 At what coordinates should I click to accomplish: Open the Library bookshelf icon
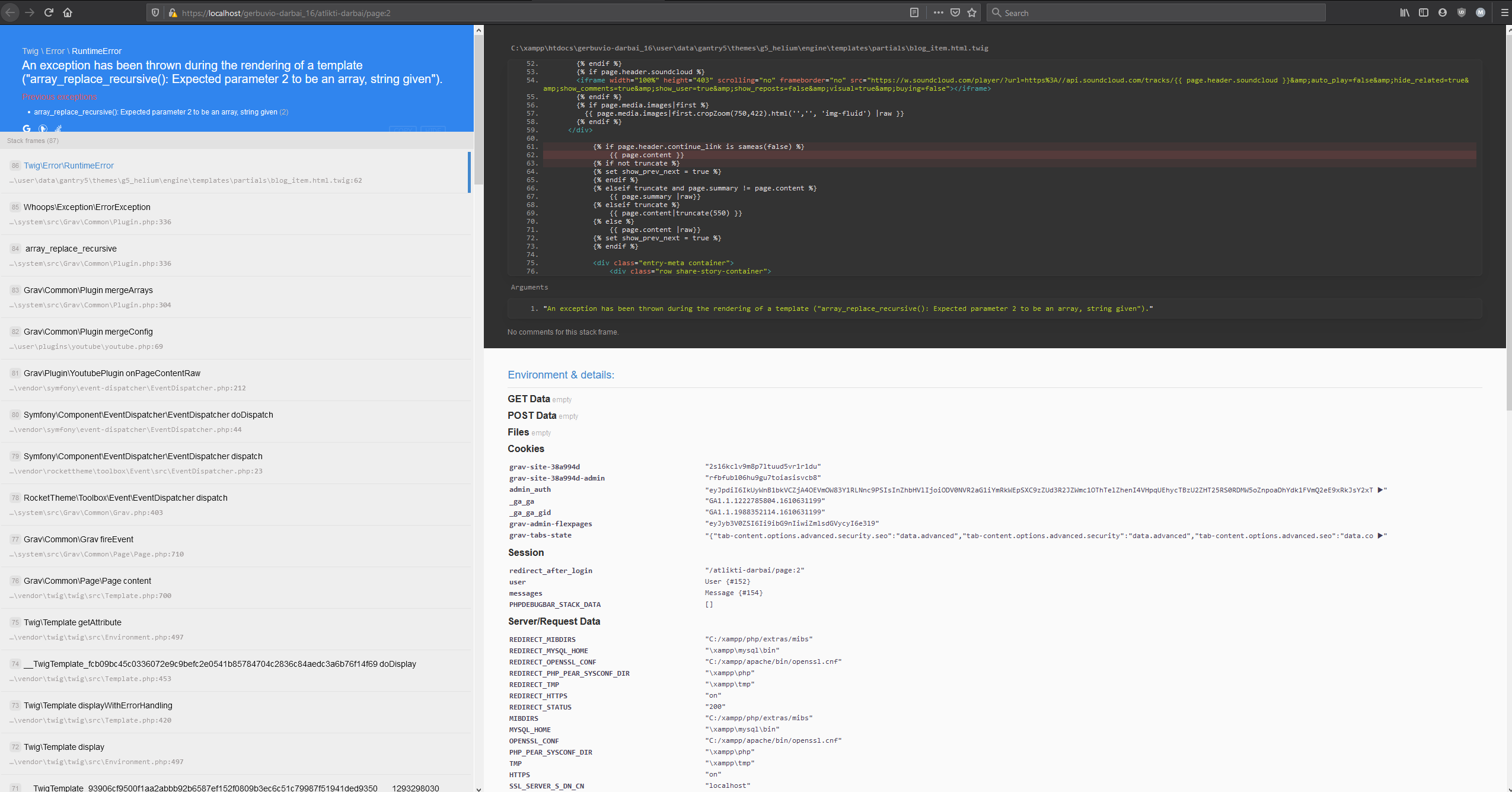tap(1405, 12)
